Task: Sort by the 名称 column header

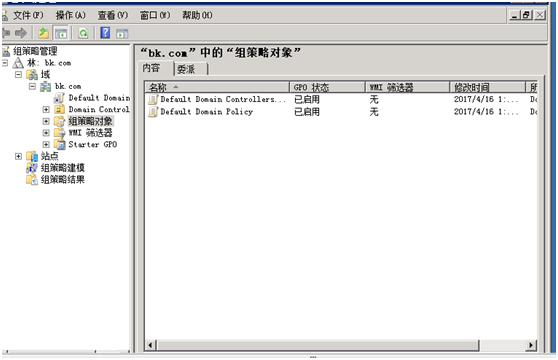Action: (x=217, y=87)
